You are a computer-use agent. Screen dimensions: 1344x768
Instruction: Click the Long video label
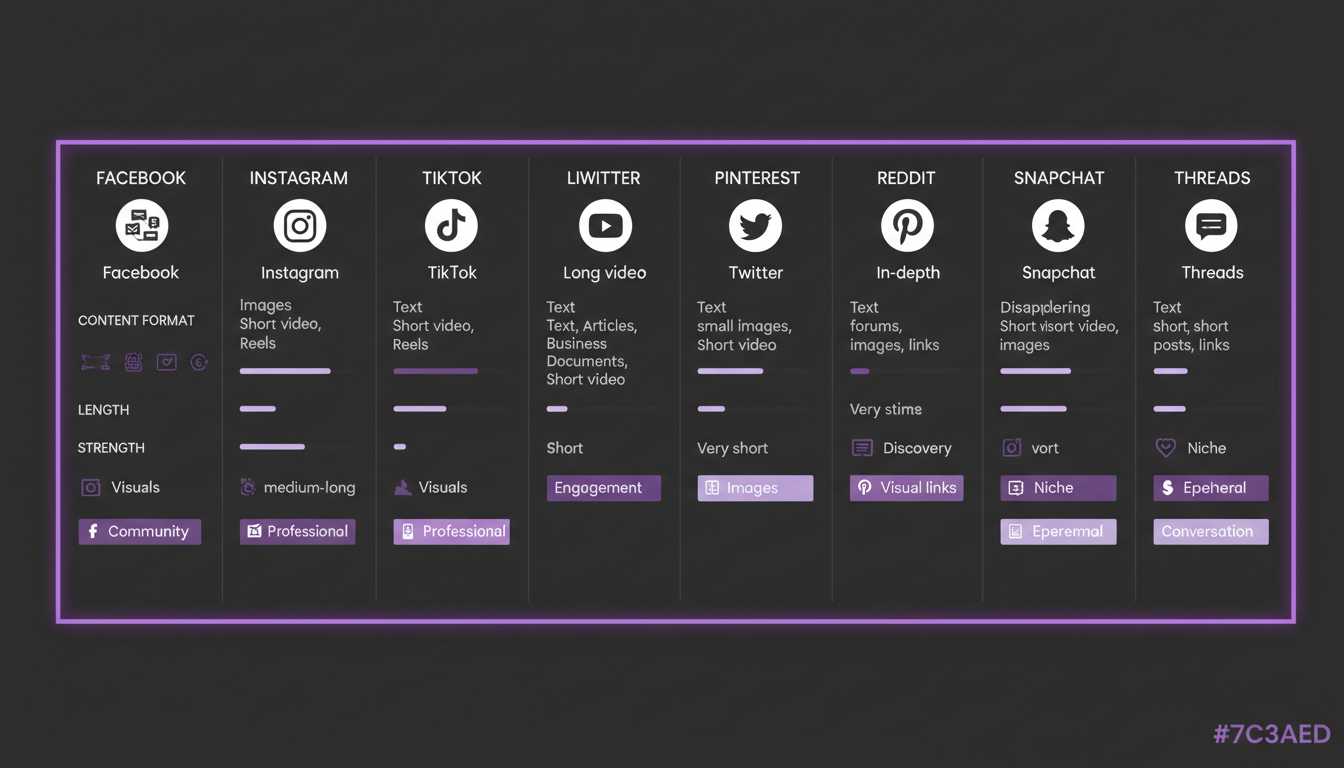(605, 273)
